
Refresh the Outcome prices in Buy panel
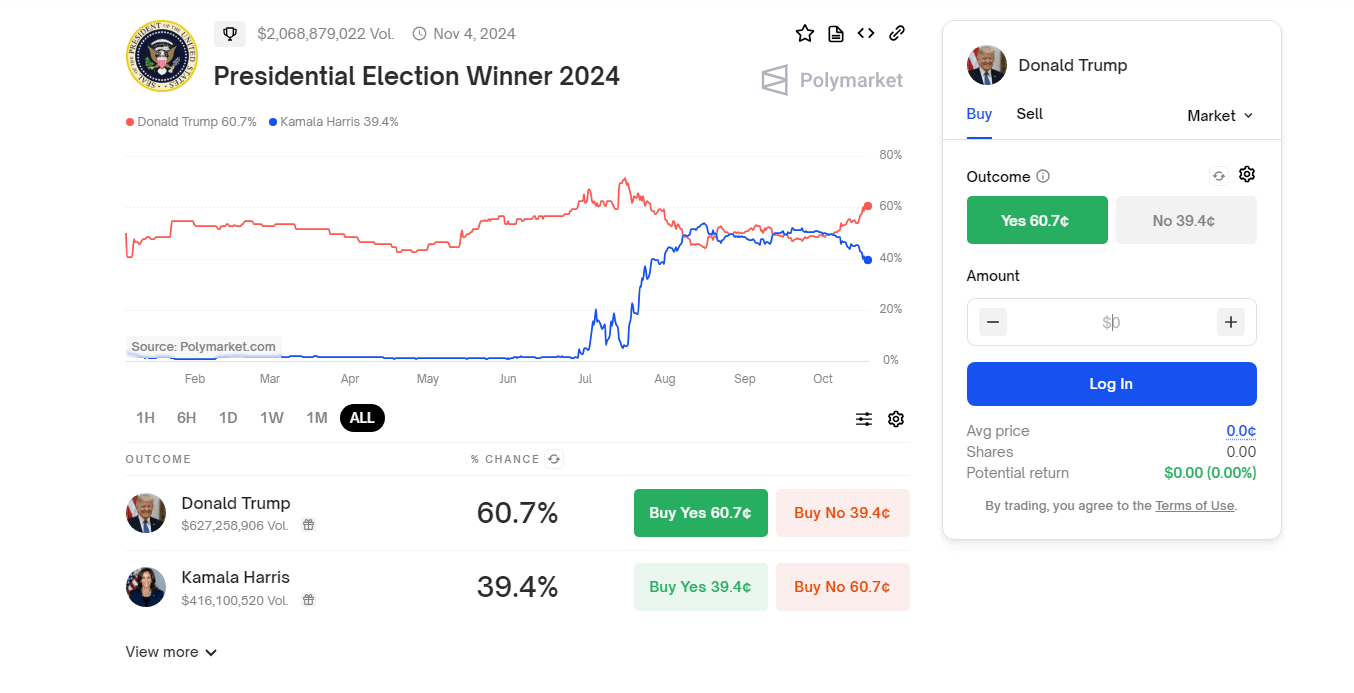tap(1218, 175)
